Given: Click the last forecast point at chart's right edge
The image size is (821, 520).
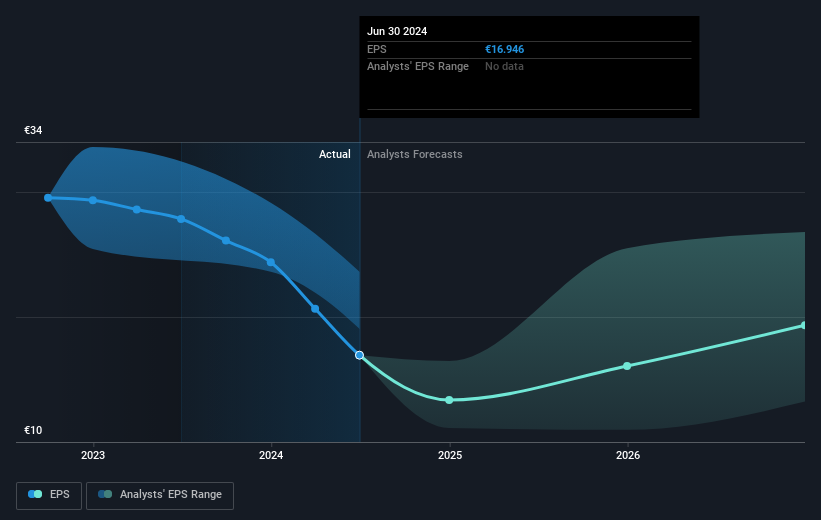Looking at the screenshot, I should [804, 326].
